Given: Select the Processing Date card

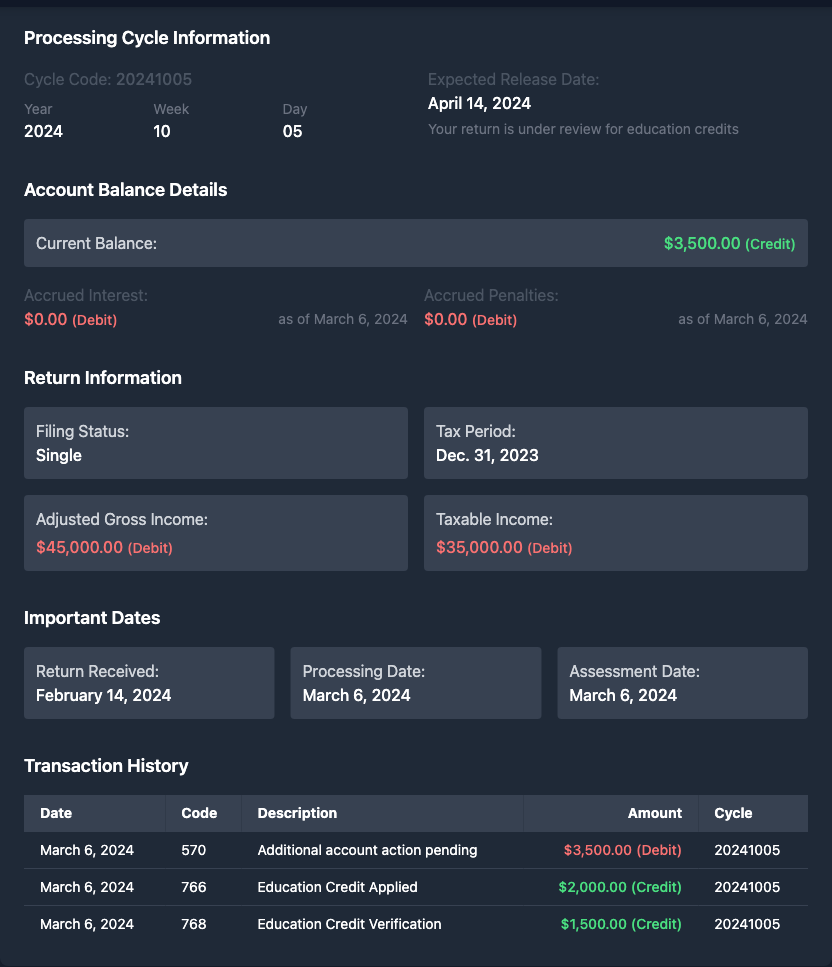Looking at the screenshot, I should [x=415, y=683].
